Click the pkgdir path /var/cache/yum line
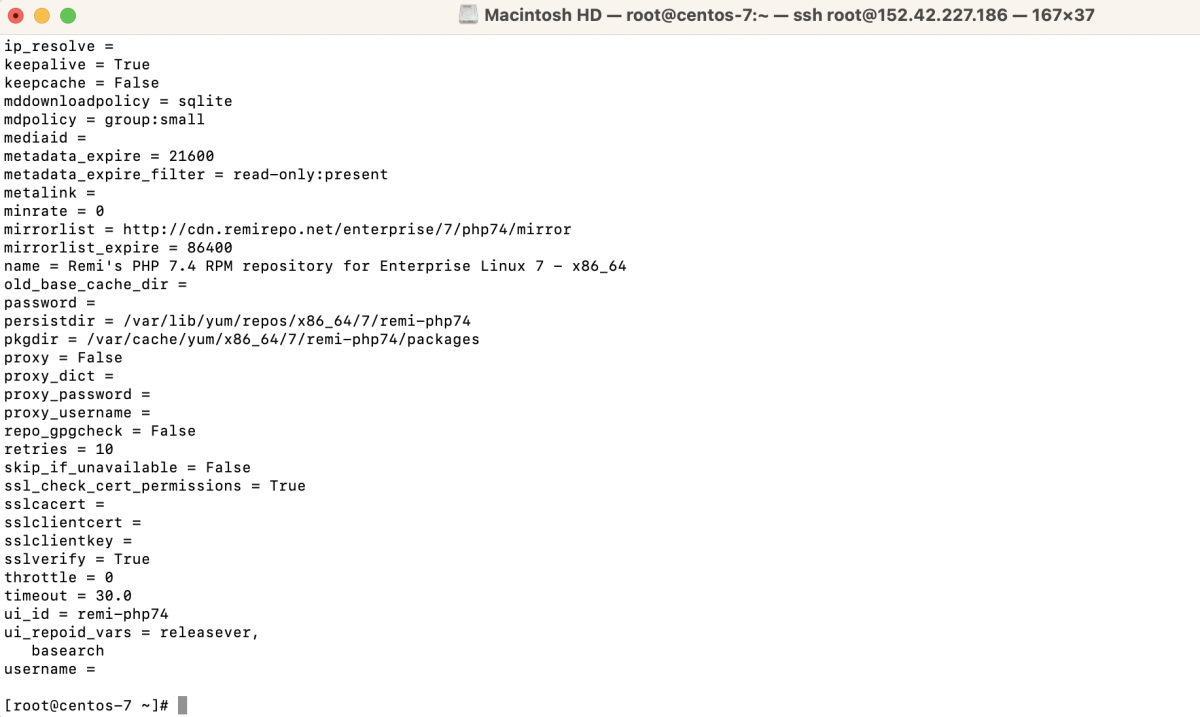 coord(242,339)
